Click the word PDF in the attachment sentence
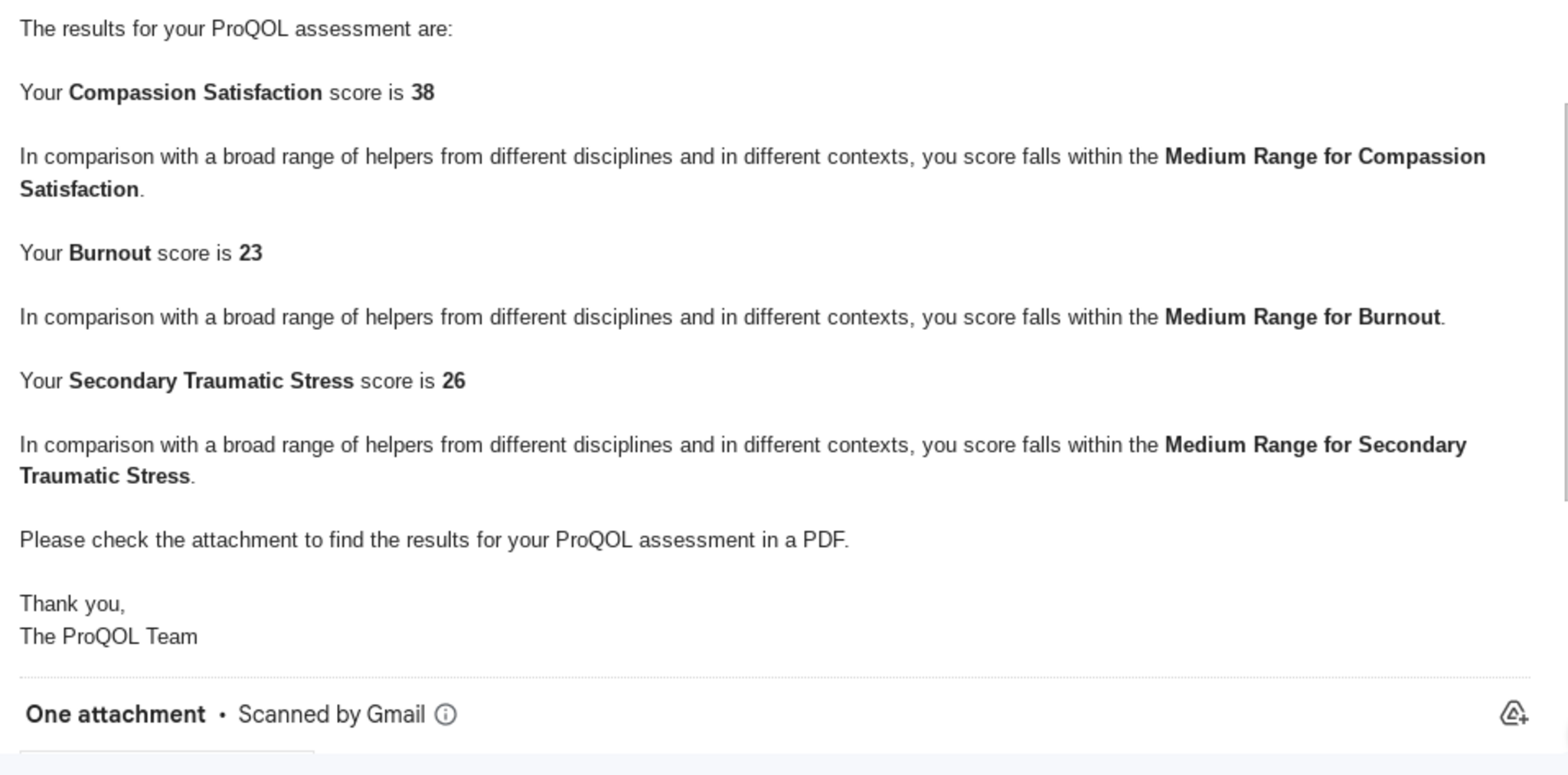The image size is (1568, 775). click(823, 540)
